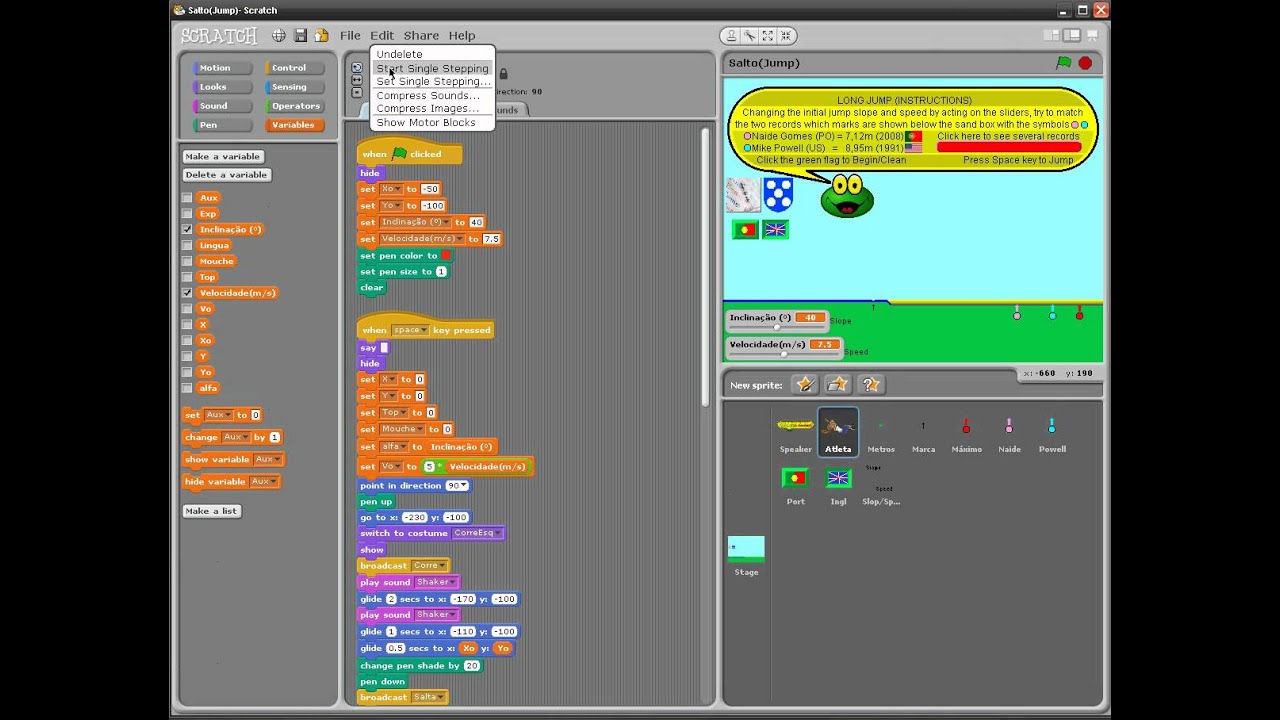
Task: Toggle the Aux variable checkbox
Action: 187,198
